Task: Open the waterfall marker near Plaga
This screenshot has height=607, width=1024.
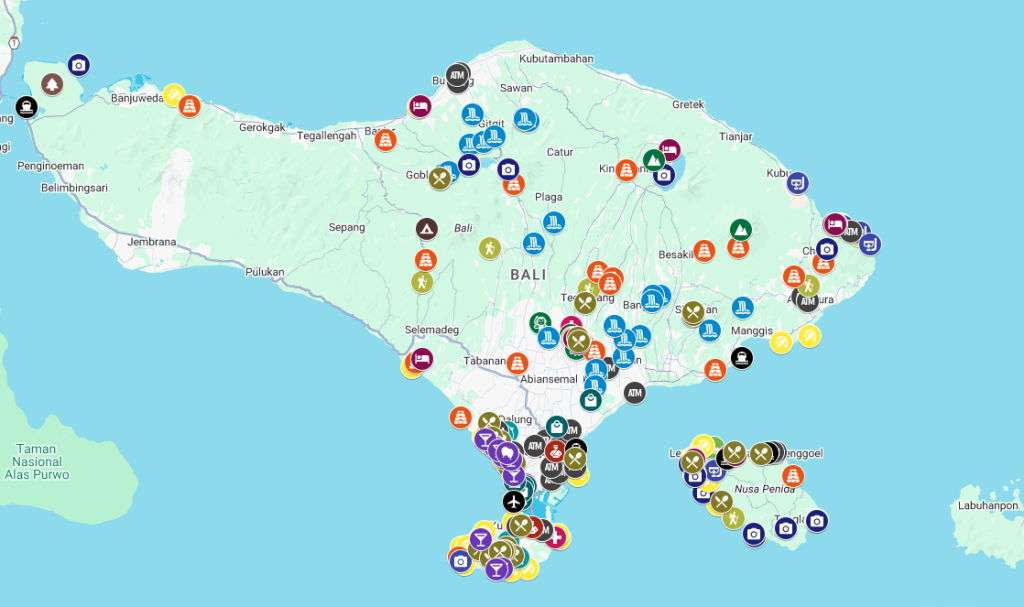Action: pyautogui.click(x=553, y=222)
